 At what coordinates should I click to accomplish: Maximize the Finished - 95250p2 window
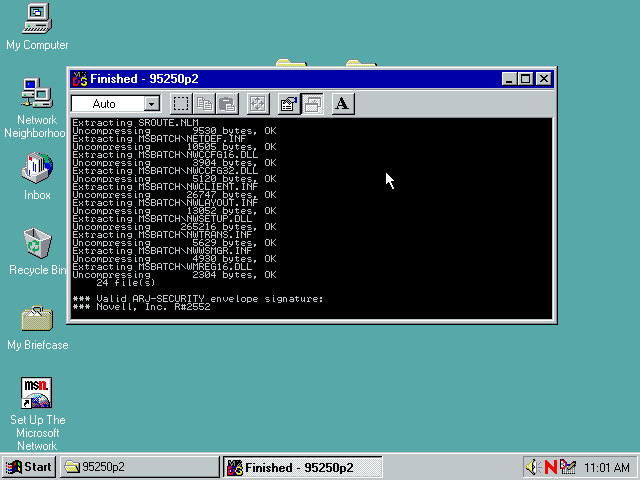tap(525, 79)
